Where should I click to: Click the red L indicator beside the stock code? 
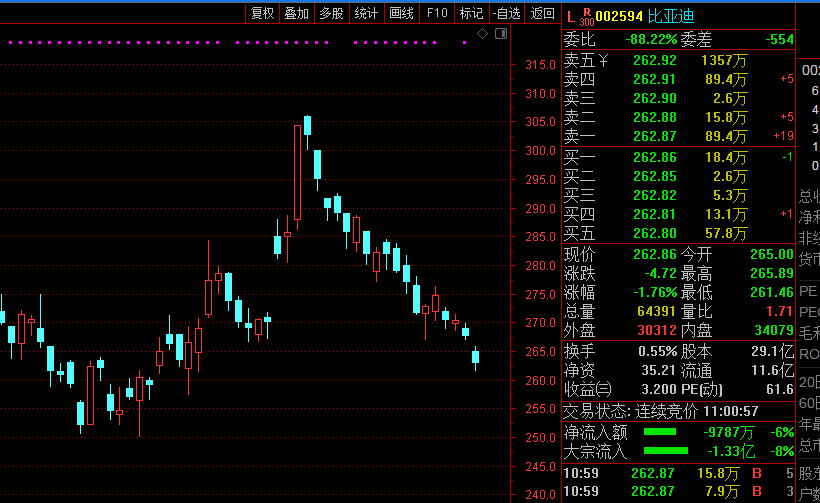pos(570,17)
